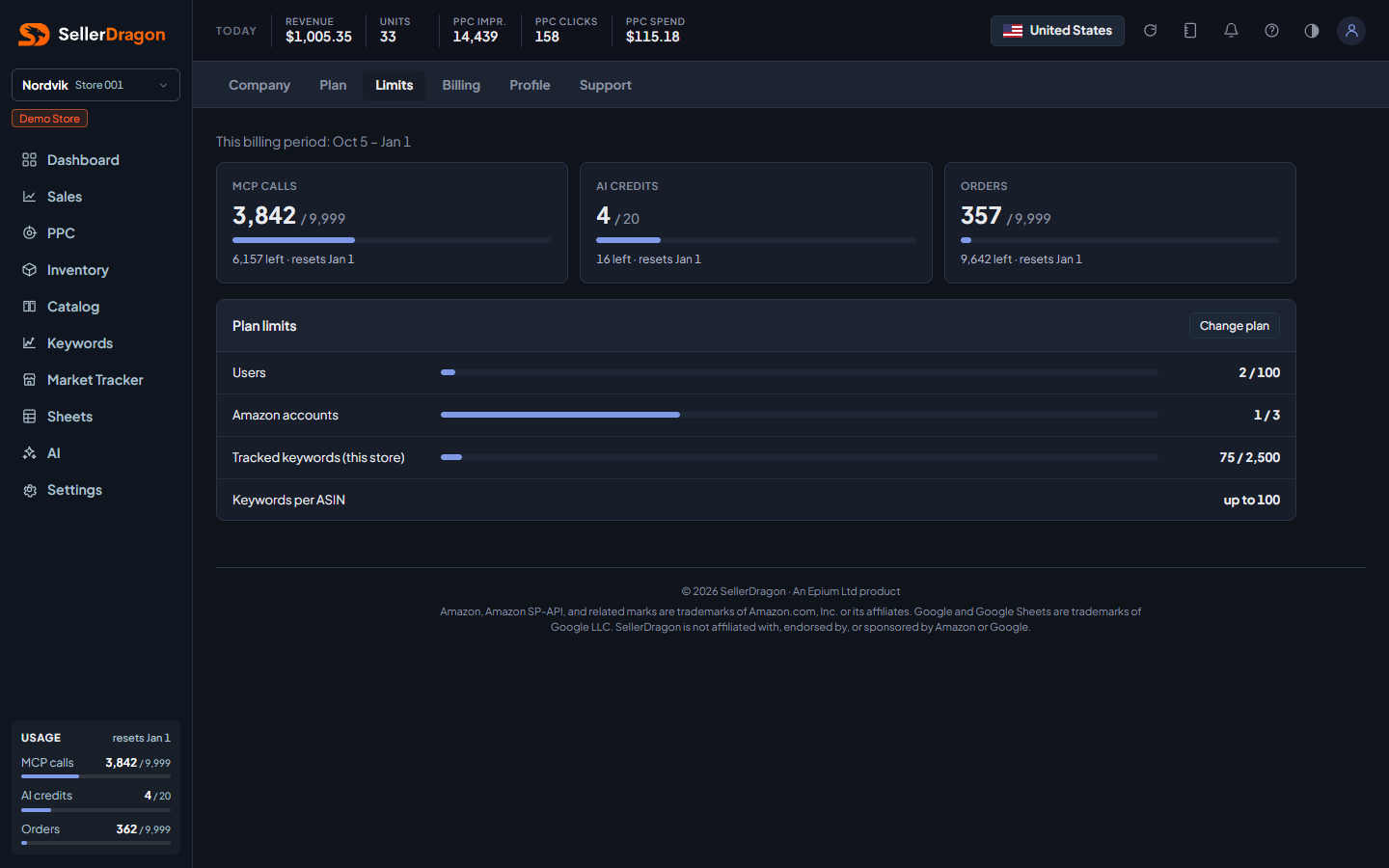Open the documentation book icon
This screenshot has height=868, width=1389.
(x=1190, y=31)
